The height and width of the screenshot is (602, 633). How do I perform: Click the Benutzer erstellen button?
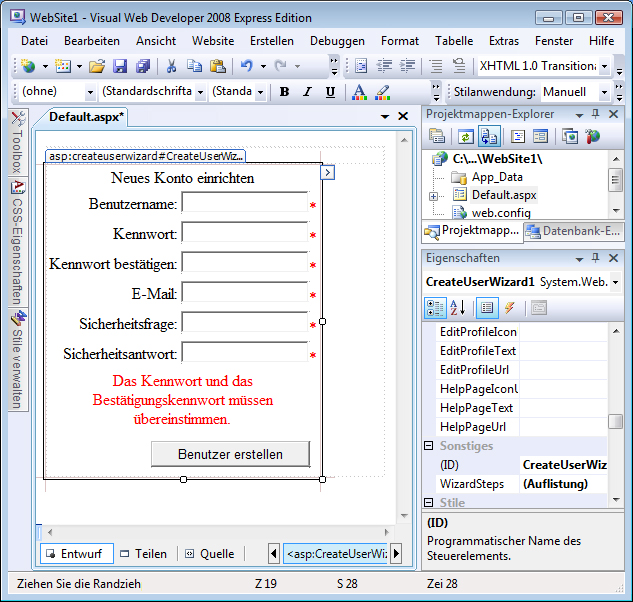point(231,454)
